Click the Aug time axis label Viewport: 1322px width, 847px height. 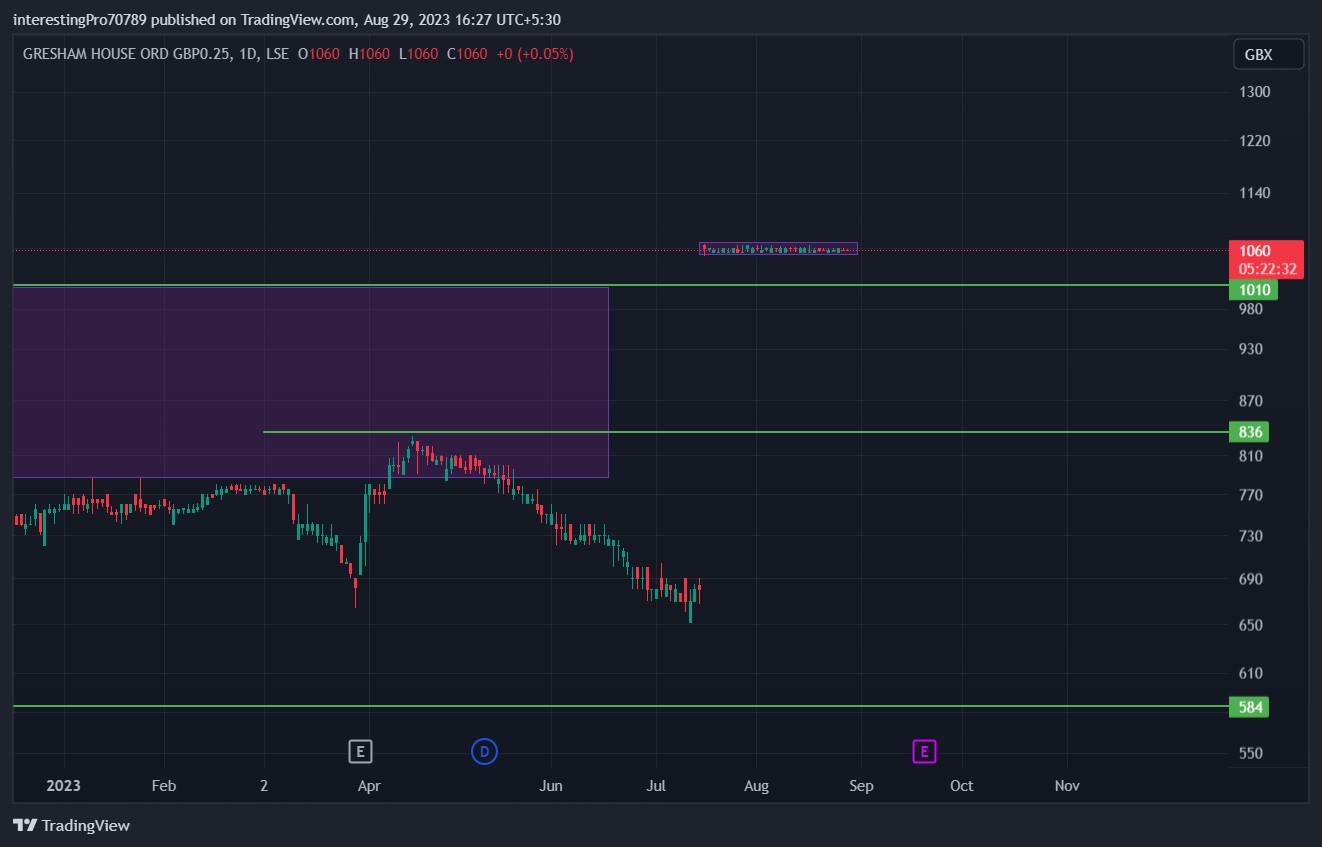pos(757,786)
